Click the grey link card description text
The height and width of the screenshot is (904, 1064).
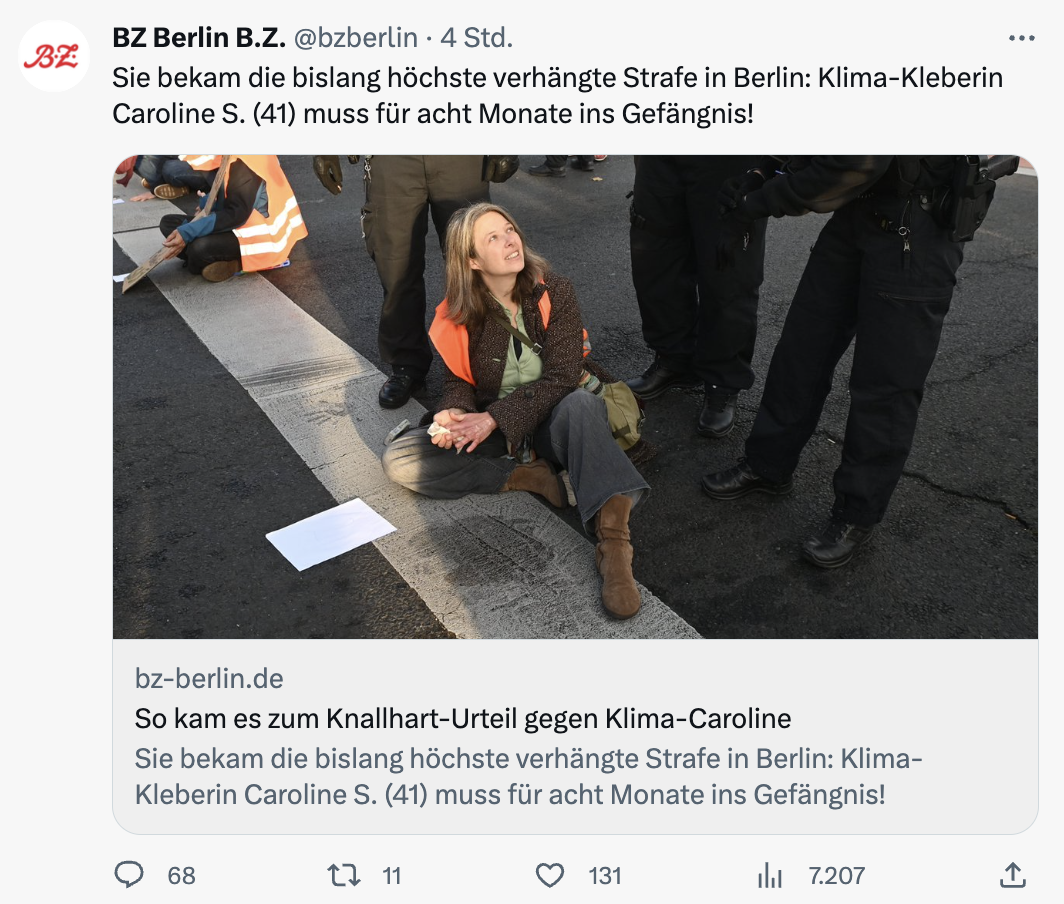528,776
